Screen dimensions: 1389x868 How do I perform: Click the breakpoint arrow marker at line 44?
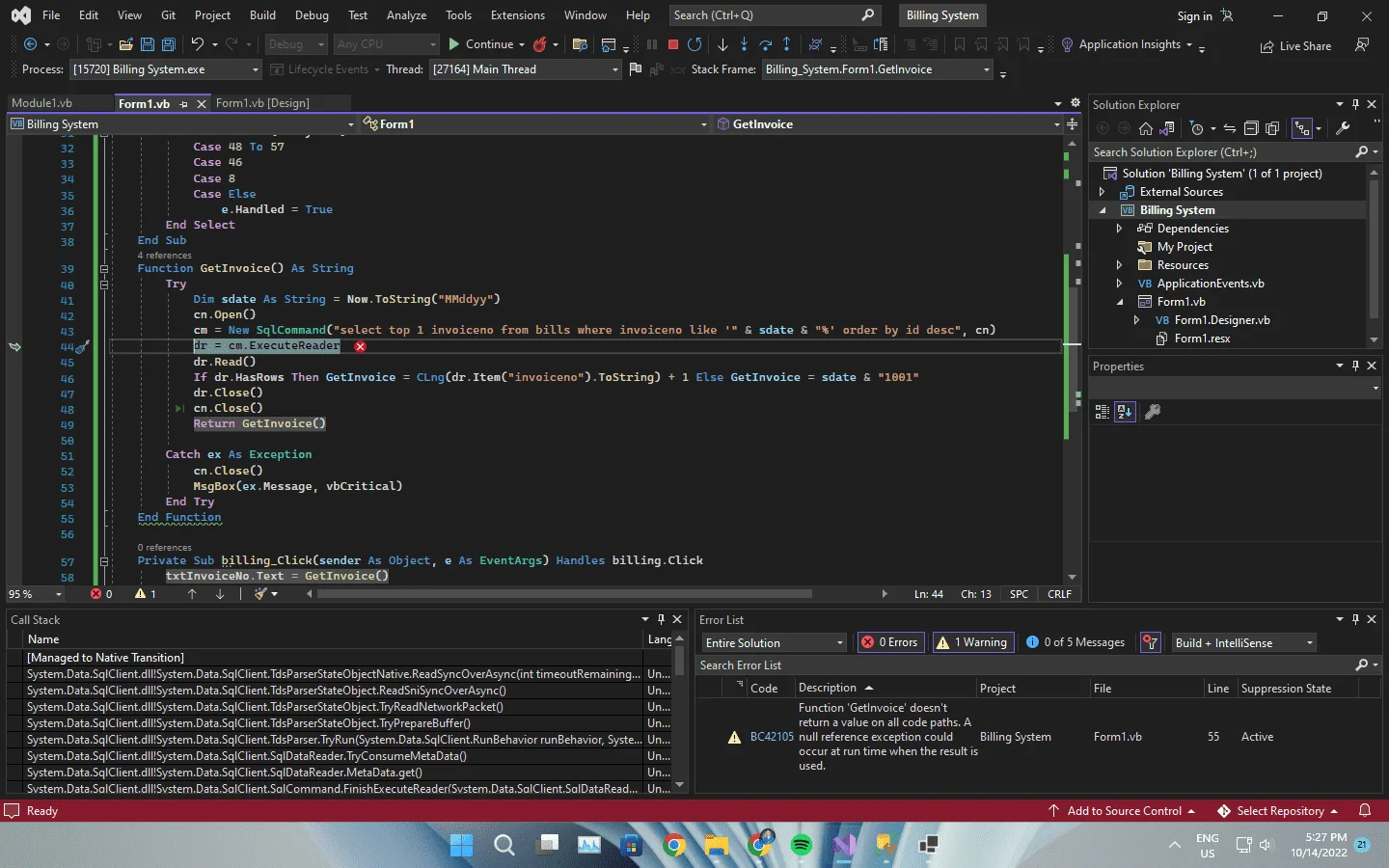pyautogui.click(x=14, y=346)
